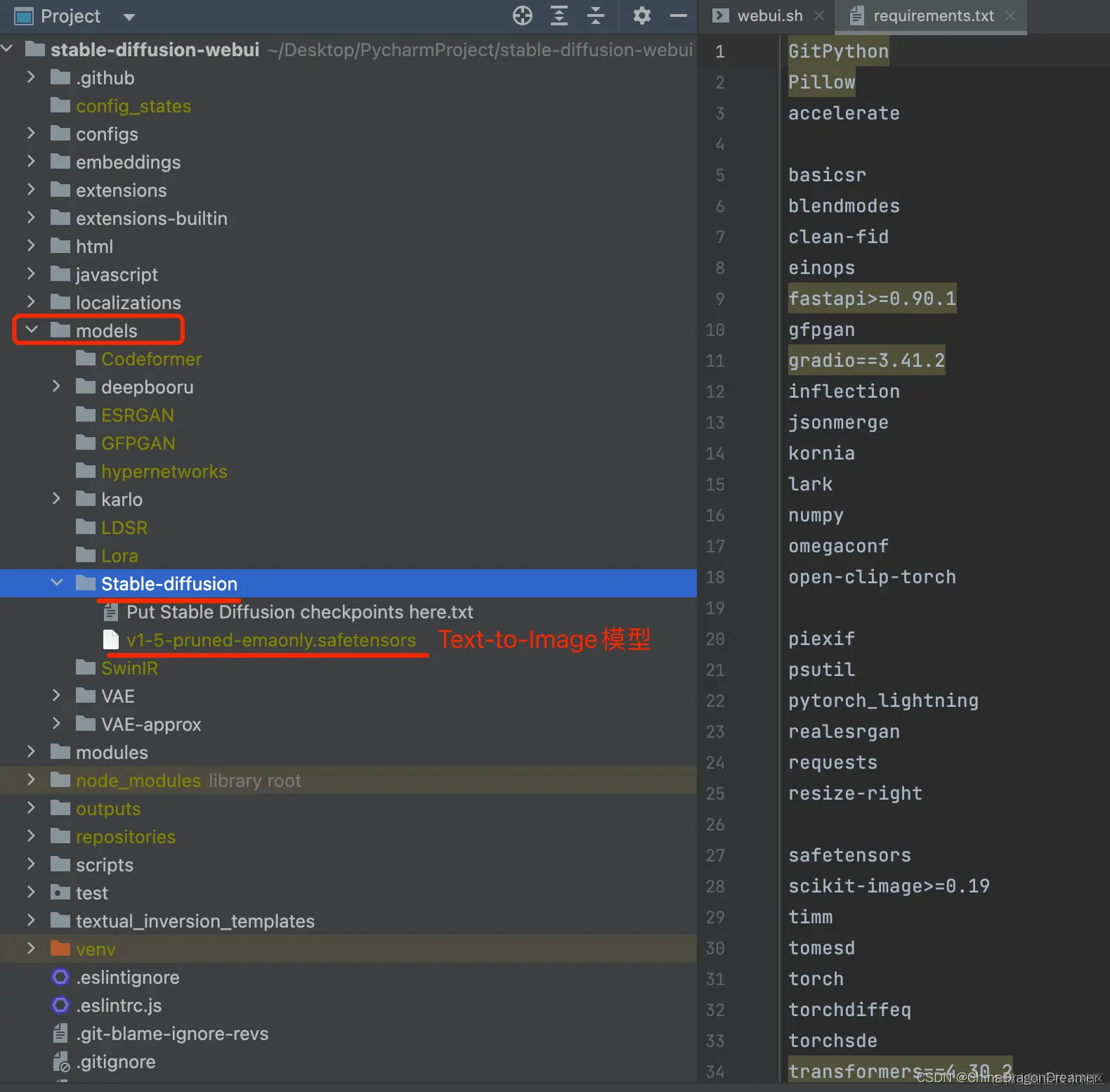1110x1092 pixels.
Task: Click the safetensors requirement line
Action: coord(849,855)
